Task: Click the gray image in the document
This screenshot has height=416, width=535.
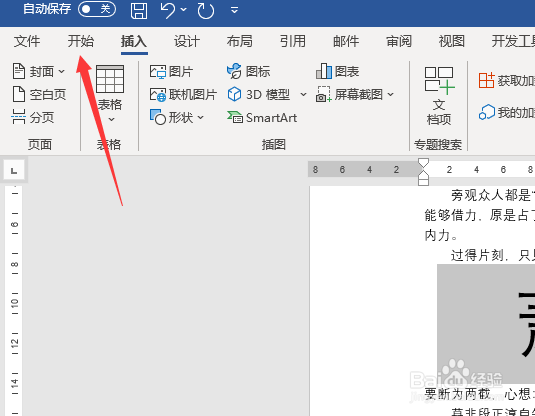Action: click(x=486, y=324)
